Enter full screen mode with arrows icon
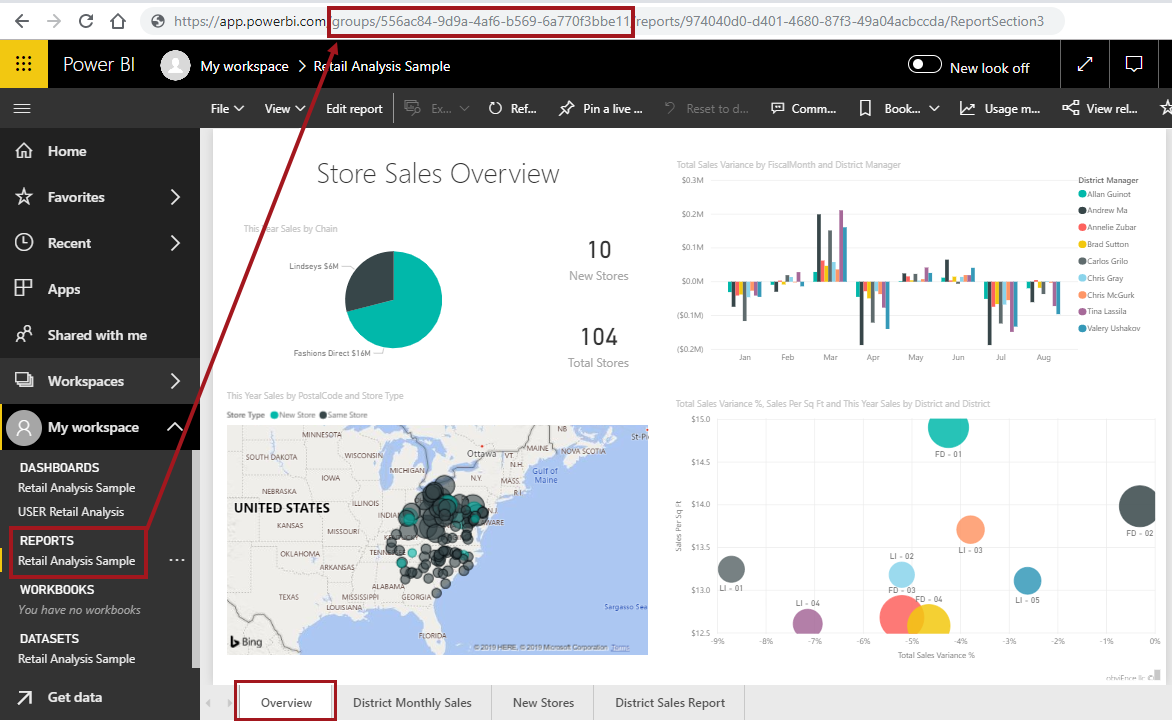This screenshot has width=1172, height=721. [x=1085, y=64]
